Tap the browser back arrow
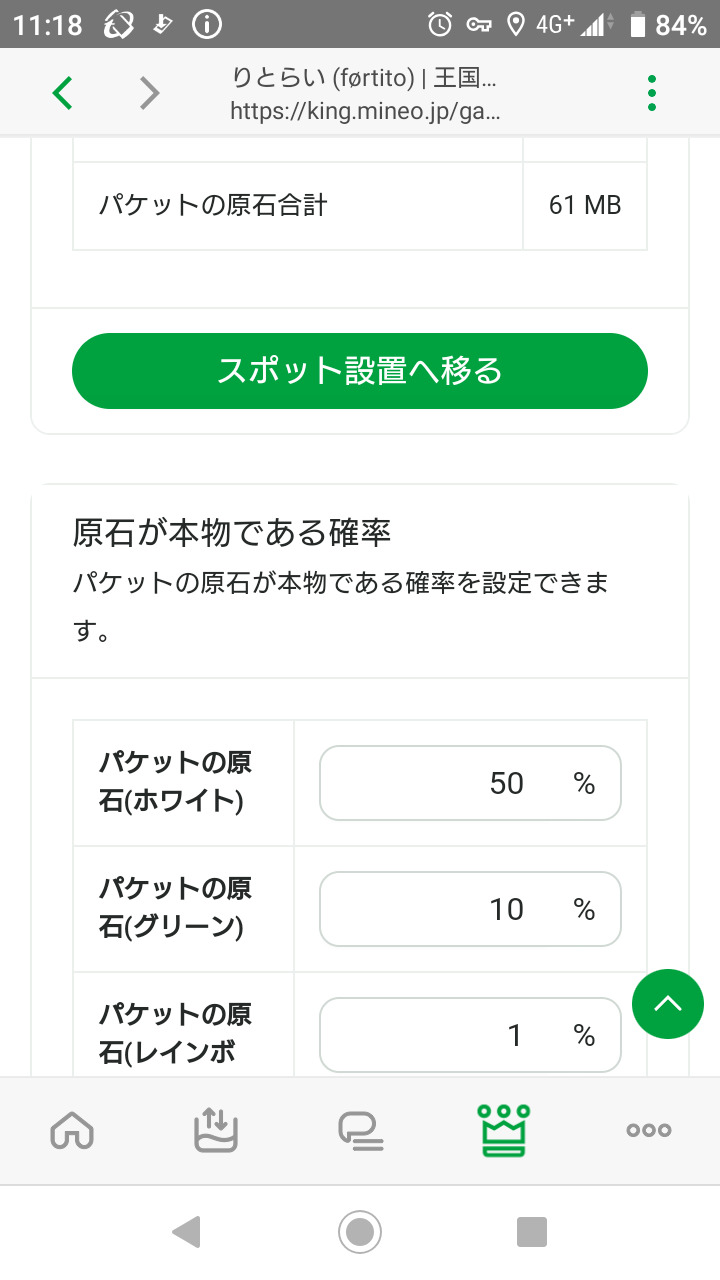Image resolution: width=720 pixels, height=1280 pixels. tap(62, 93)
